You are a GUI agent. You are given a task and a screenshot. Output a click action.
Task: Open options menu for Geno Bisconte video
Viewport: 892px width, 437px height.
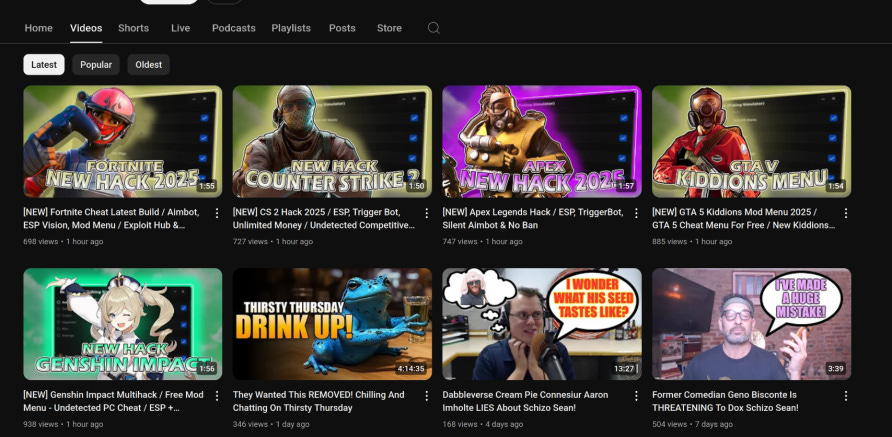[846, 395]
